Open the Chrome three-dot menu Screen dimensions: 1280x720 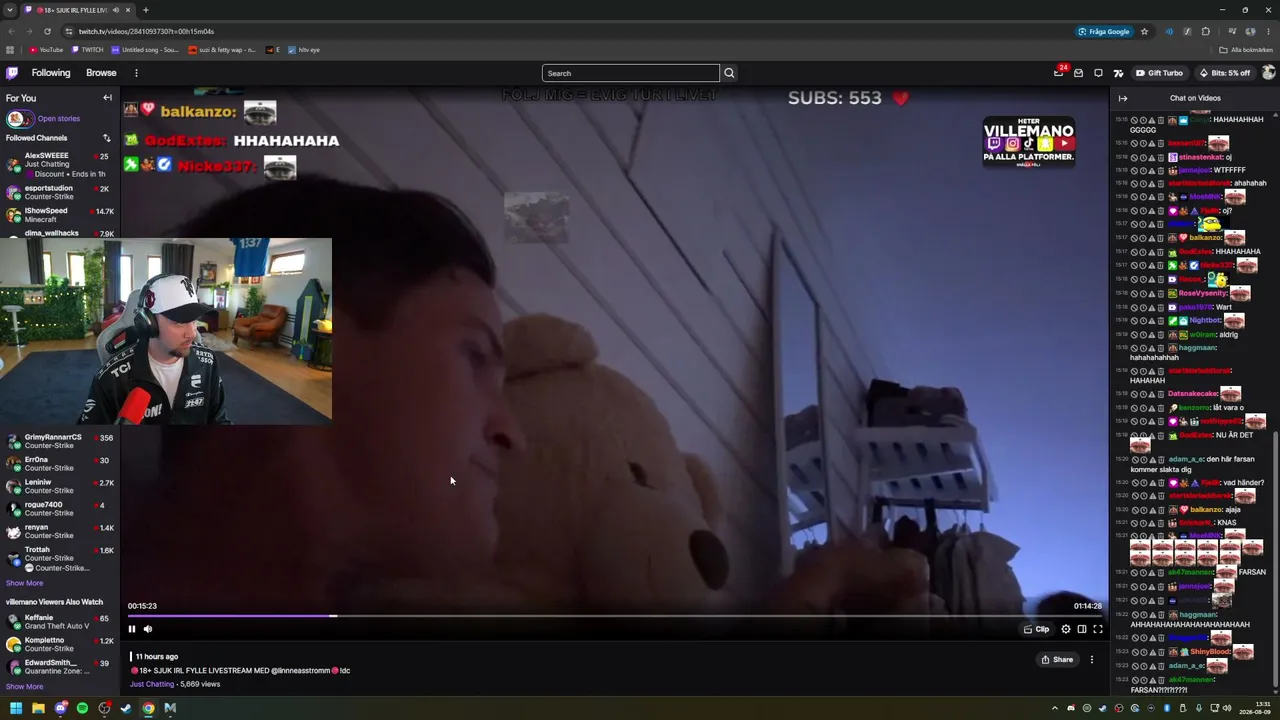(x=1270, y=31)
